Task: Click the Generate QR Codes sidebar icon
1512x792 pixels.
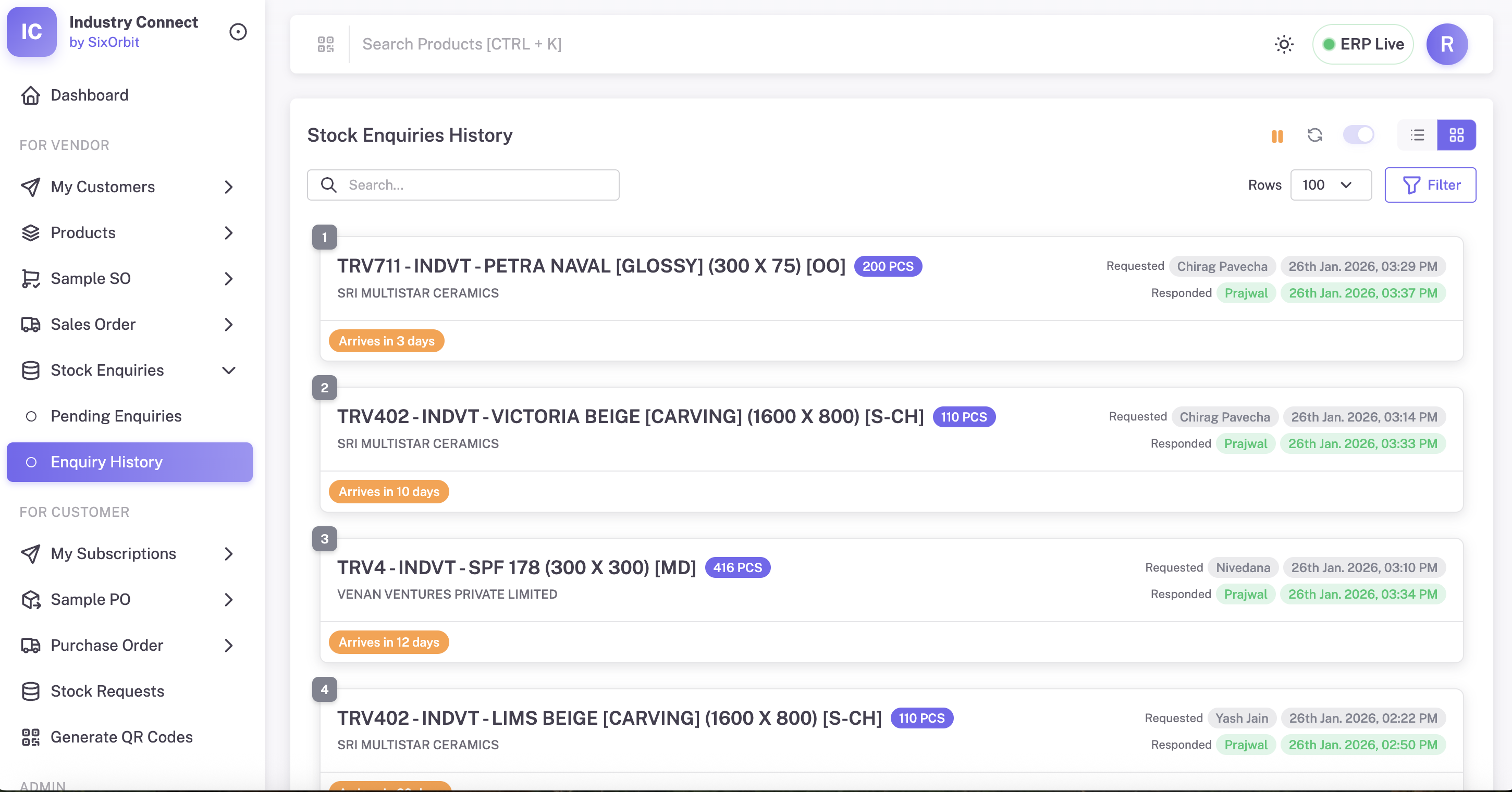Action: 31,737
